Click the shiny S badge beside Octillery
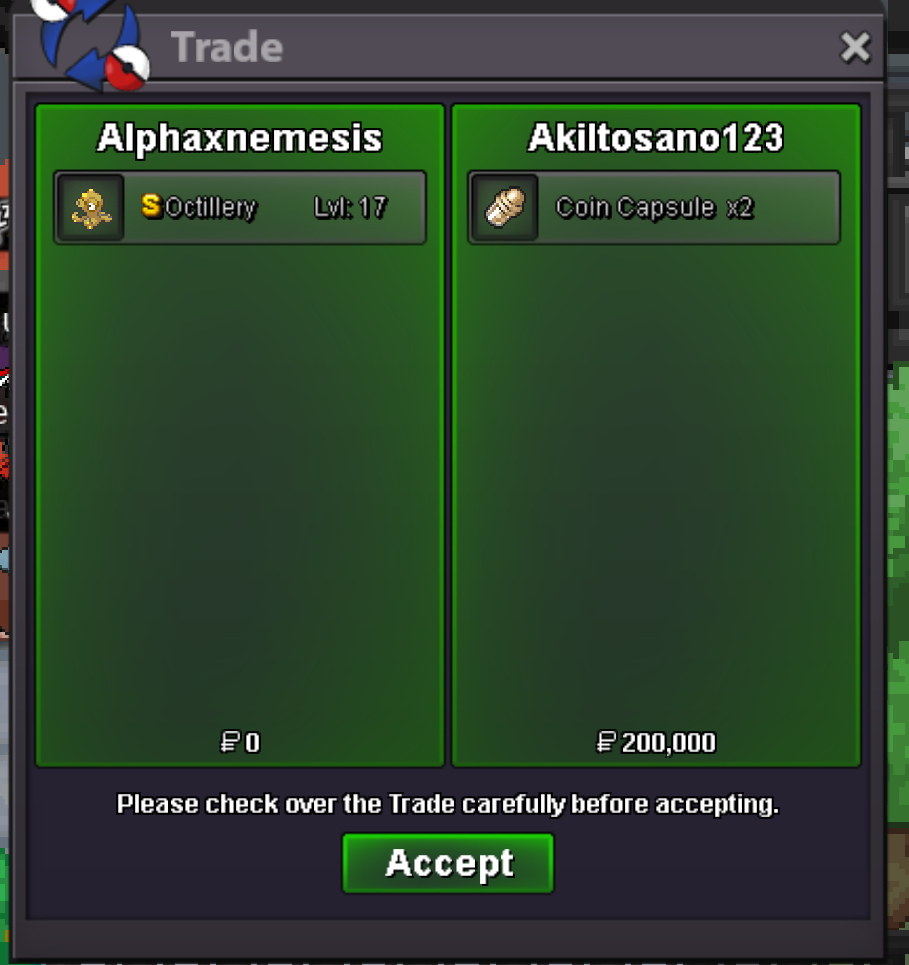The width and height of the screenshot is (909, 965). pos(151,206)
